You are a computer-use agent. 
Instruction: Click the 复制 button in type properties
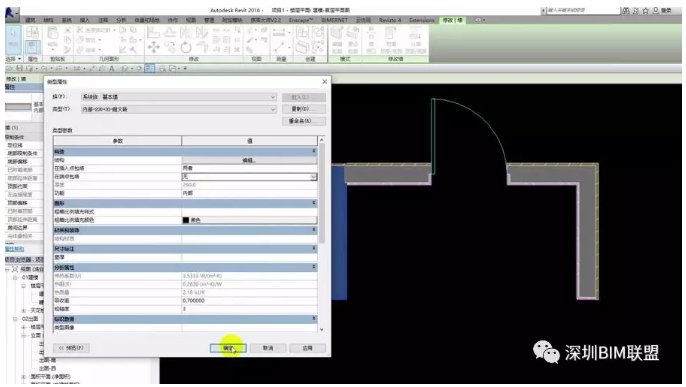[304, 109]
